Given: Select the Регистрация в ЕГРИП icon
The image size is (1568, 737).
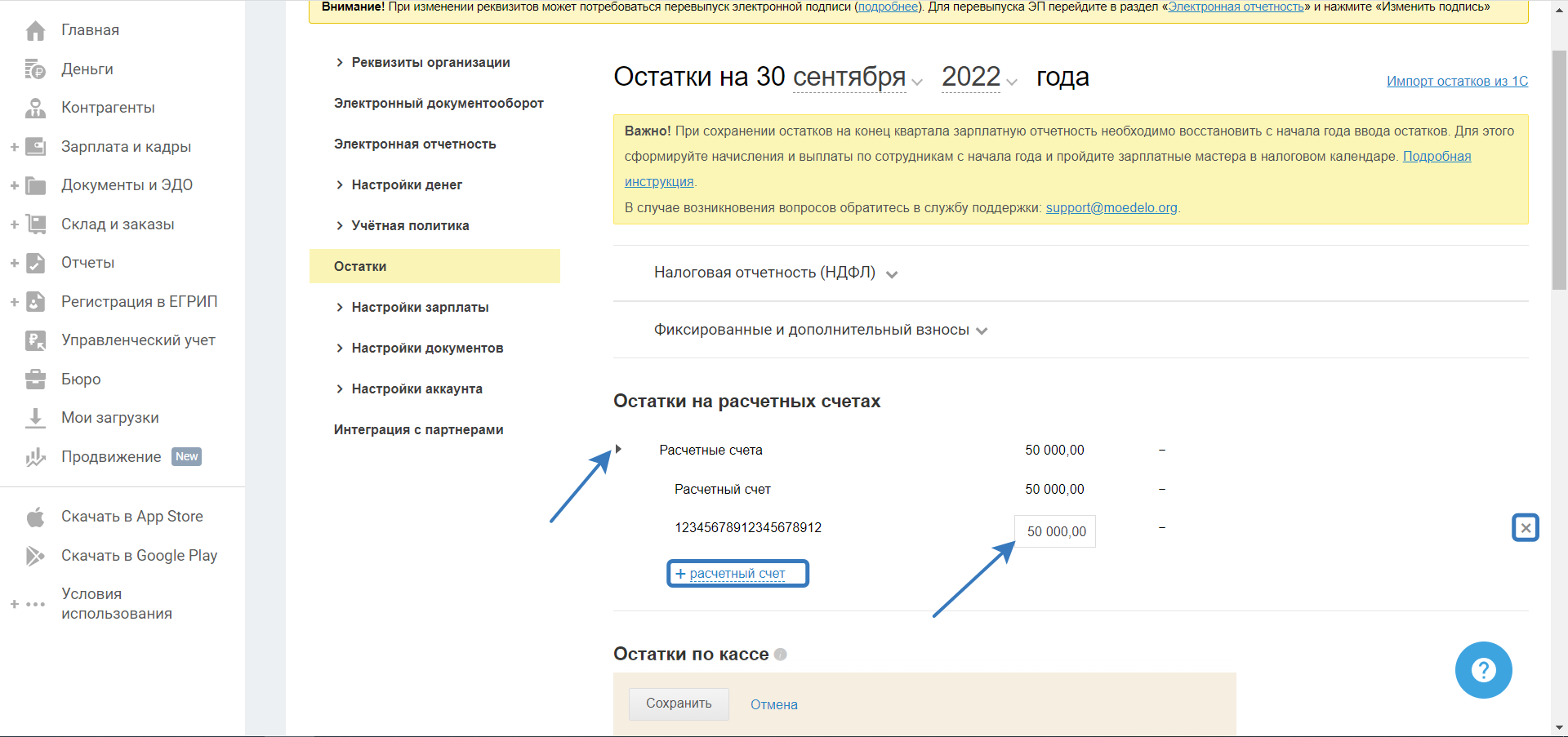Looking at the screenshot, I should [x=35, y=302].
